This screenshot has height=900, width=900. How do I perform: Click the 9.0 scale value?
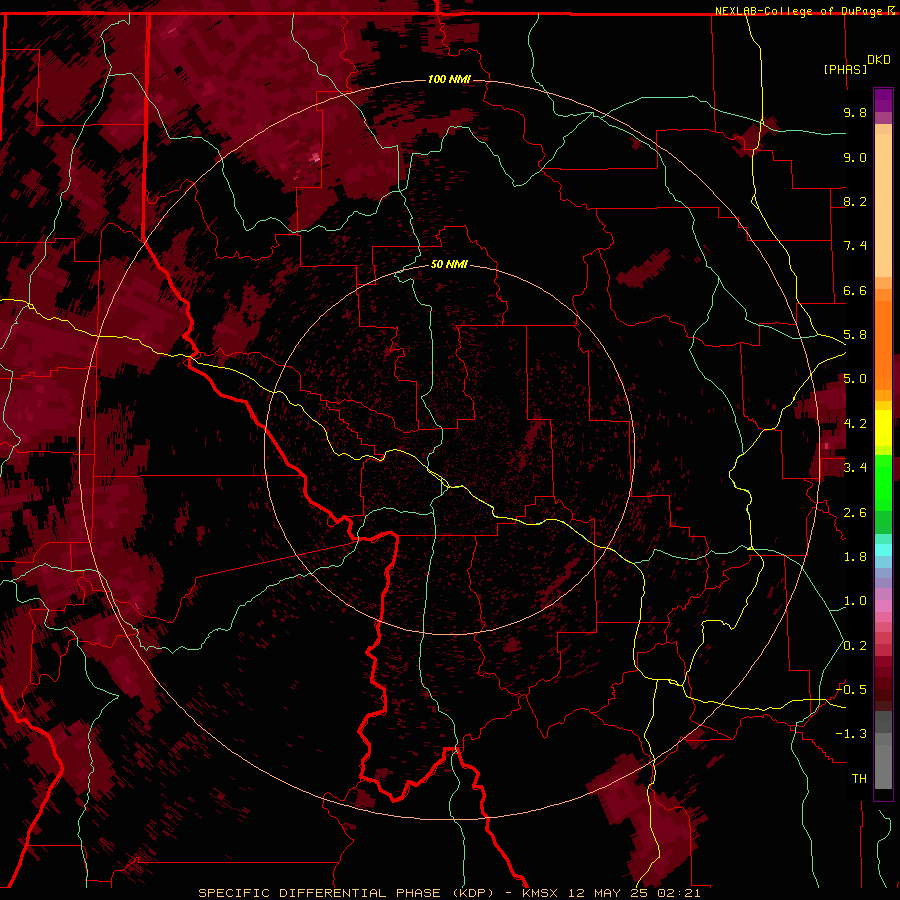(x=855, y=157)
